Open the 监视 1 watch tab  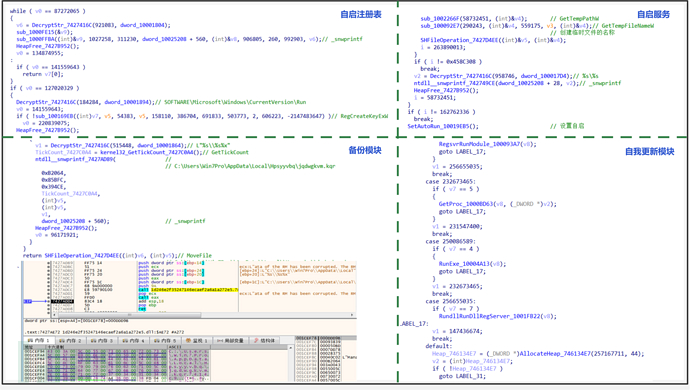198,341
